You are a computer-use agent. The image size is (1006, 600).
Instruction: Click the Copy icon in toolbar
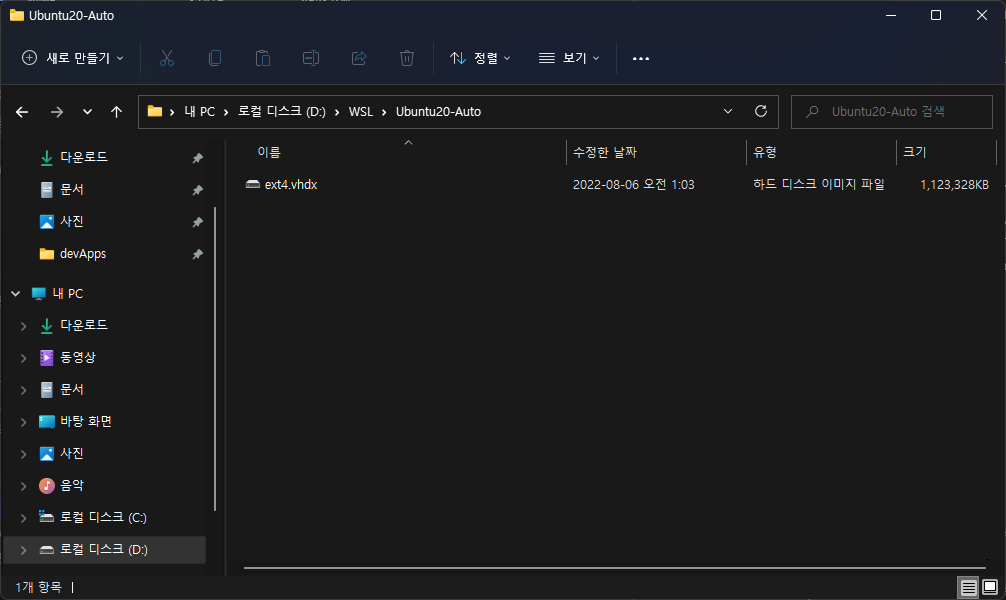(215, 58)
